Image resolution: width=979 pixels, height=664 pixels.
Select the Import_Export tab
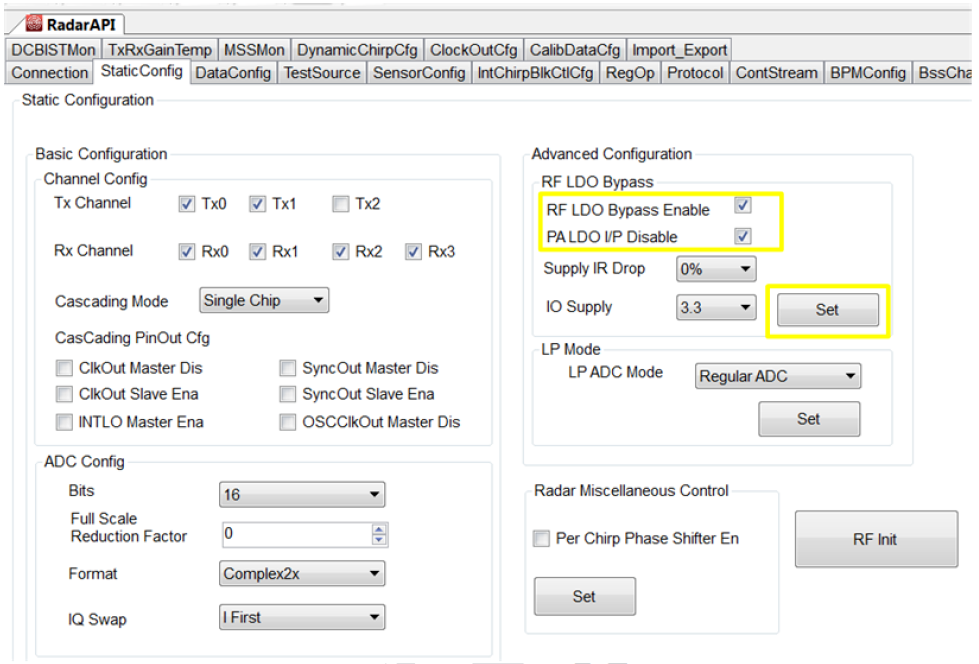click(x=679, y=50)
